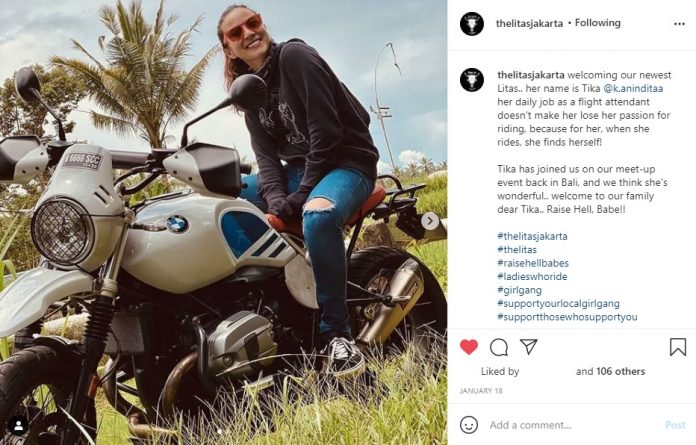Share the post via paper plane icon

pyautogui.click(x=529, y=347)
